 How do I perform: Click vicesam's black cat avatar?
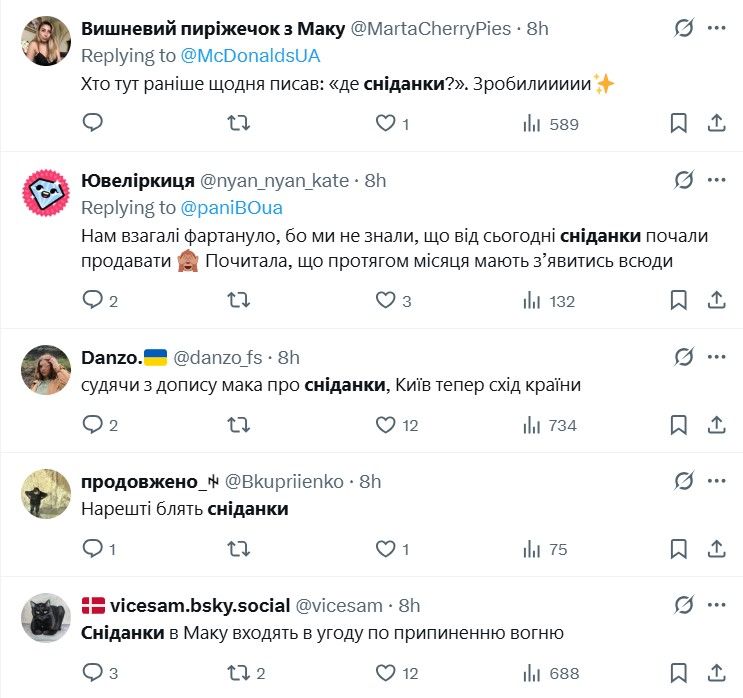[x=46, y=618]
